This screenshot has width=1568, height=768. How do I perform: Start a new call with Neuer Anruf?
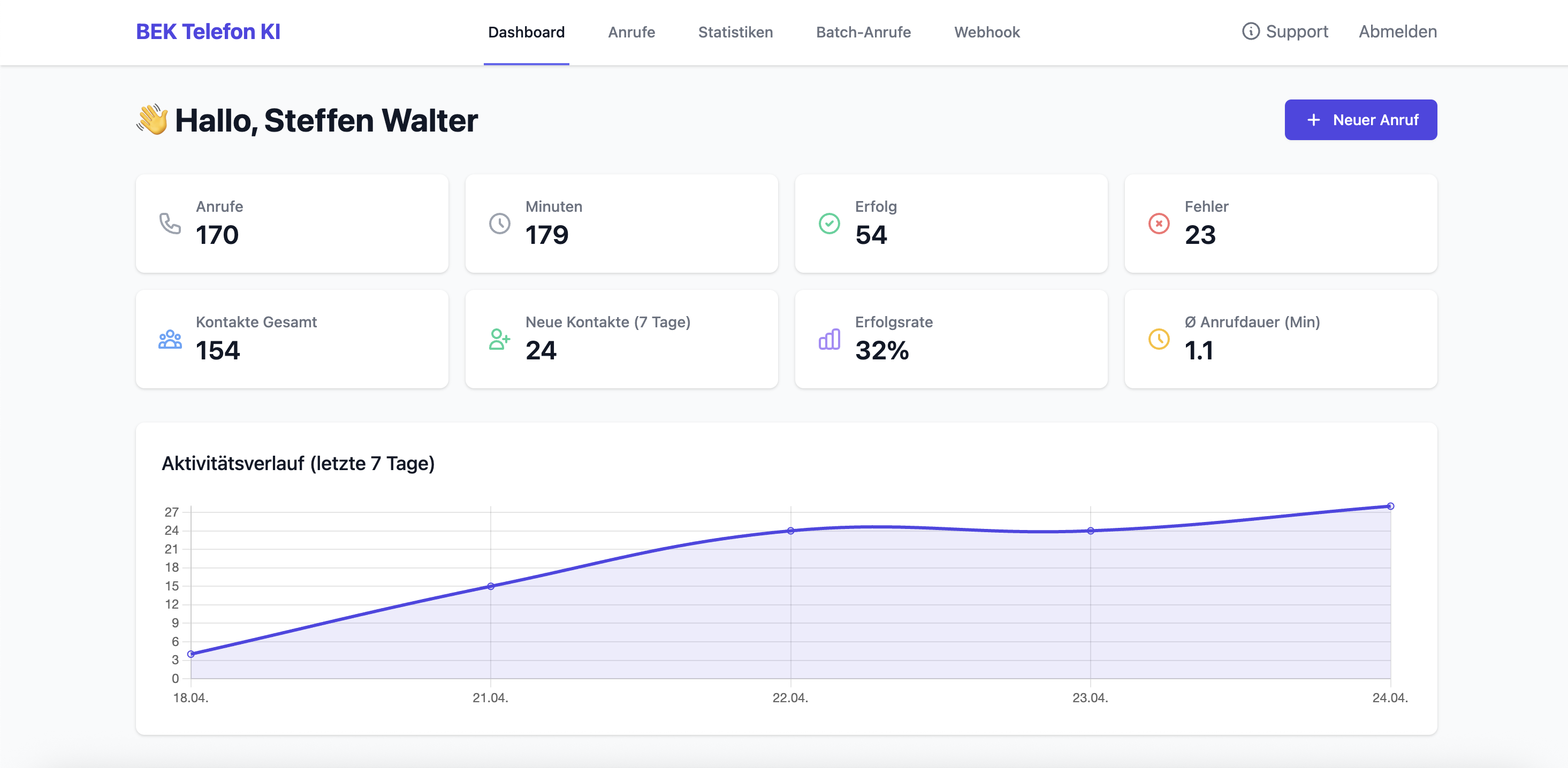tap(1360, 120)
